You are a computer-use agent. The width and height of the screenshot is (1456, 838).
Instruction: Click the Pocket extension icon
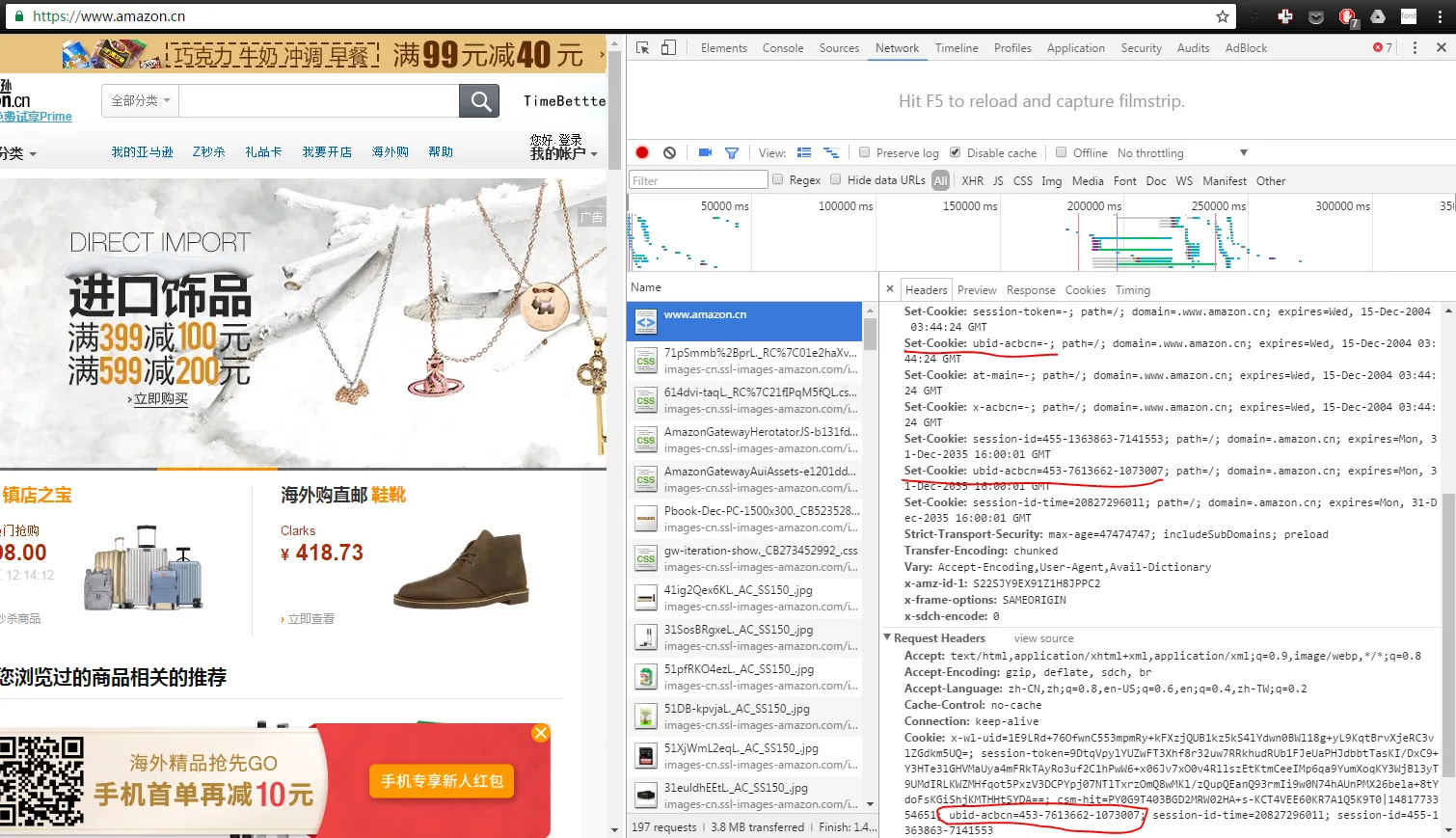coord(1316,16)
